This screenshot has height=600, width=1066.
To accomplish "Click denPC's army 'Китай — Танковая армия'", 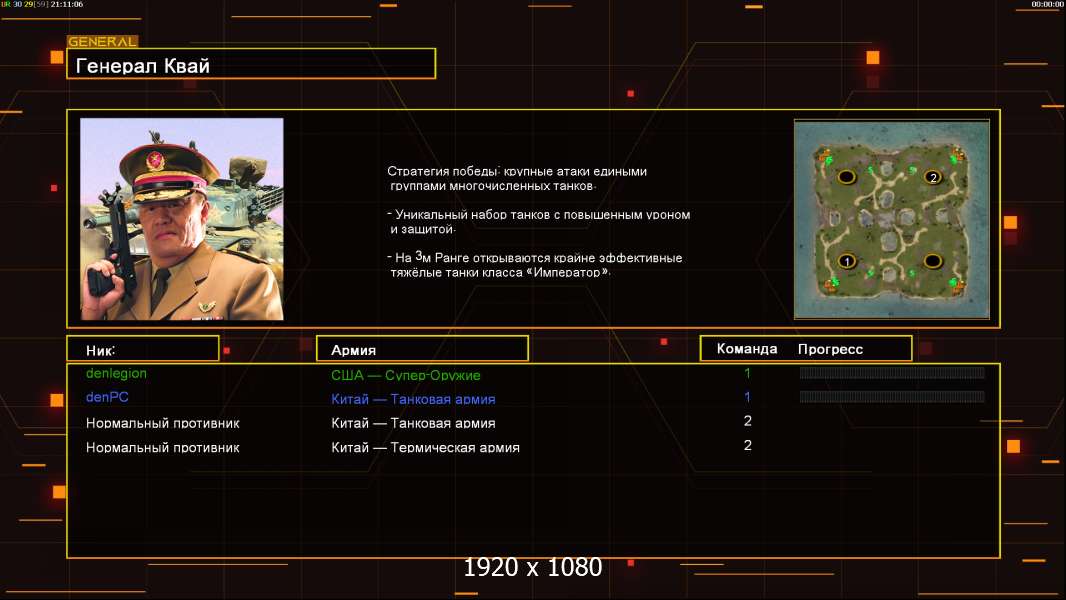I will click(413, 399).
